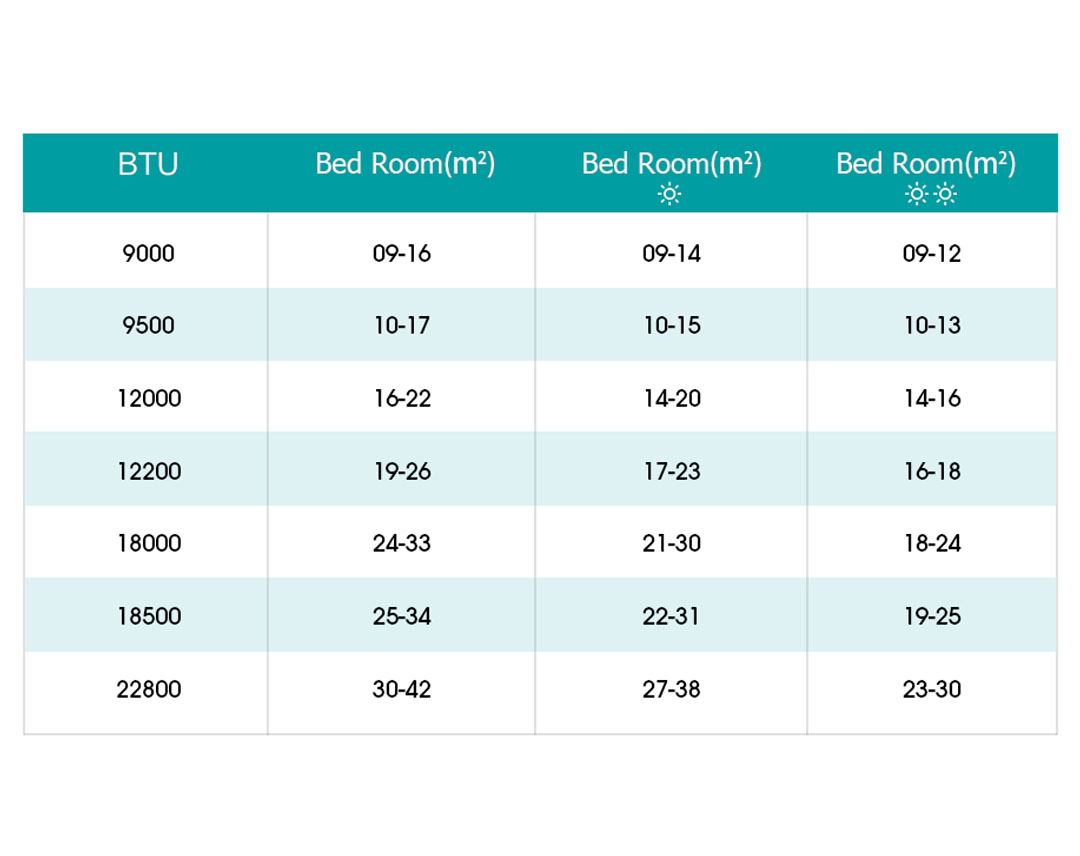
Task: Select the 18000 BTU cell
Action: (148, 543)
